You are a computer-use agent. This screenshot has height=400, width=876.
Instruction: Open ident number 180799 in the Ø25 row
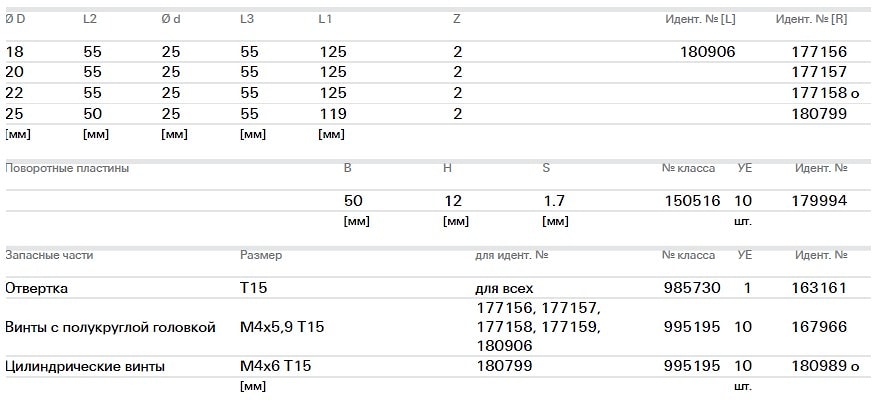coord(818,114)
